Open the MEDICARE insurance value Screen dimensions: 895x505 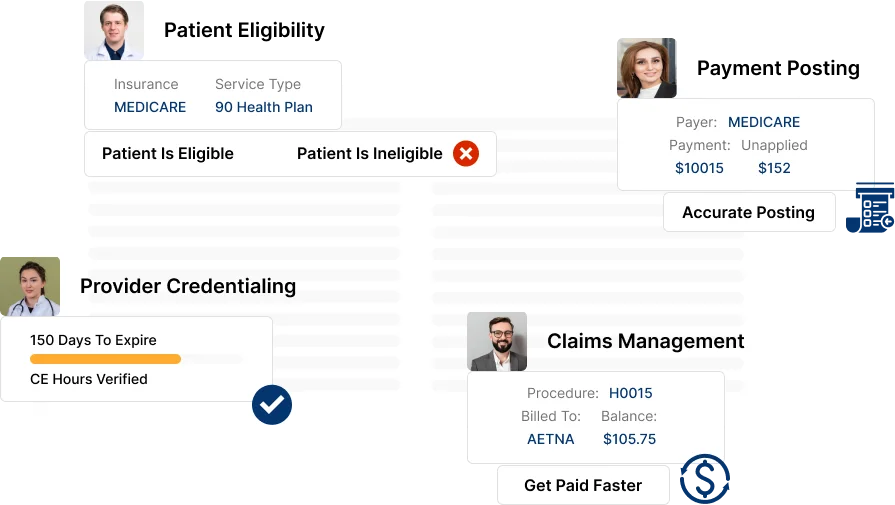[x=150, y=107]
